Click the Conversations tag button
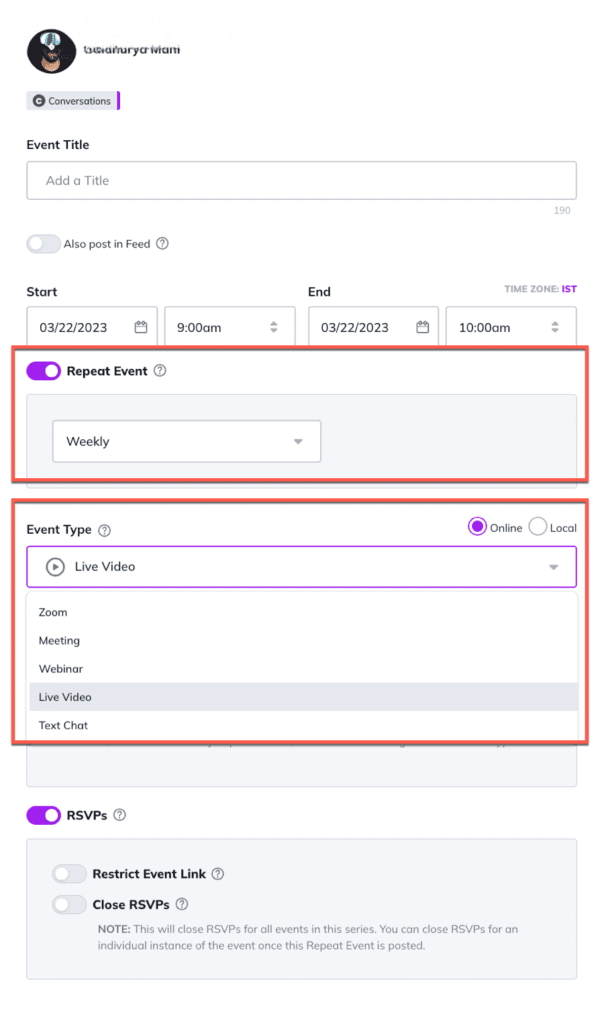Viewport: 604px width, 1024px height. click(x=72, y=101)
